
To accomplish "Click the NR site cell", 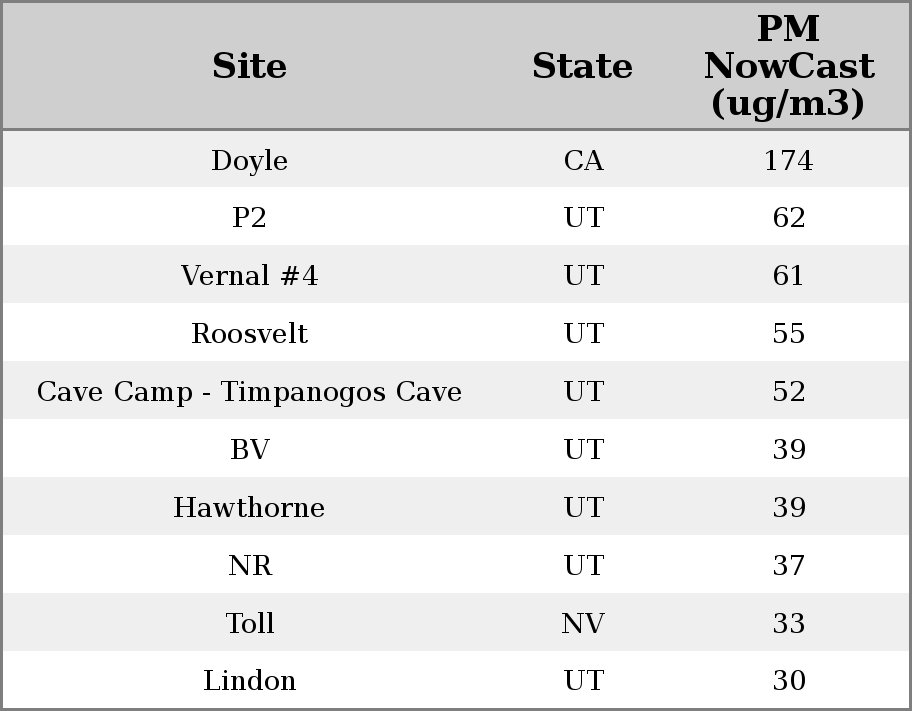I will [250, 566].
